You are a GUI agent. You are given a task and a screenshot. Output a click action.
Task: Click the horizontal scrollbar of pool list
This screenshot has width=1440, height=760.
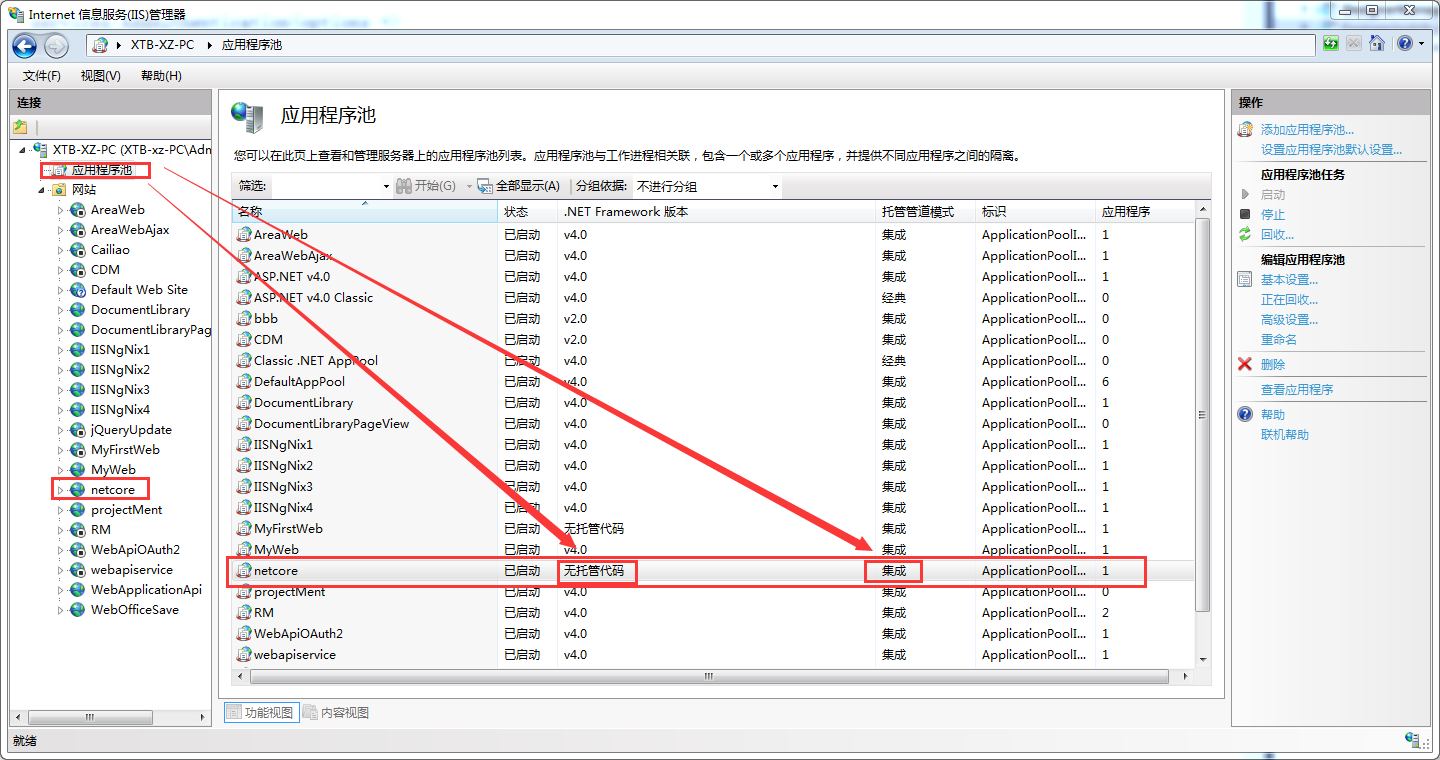coord(708,676)
